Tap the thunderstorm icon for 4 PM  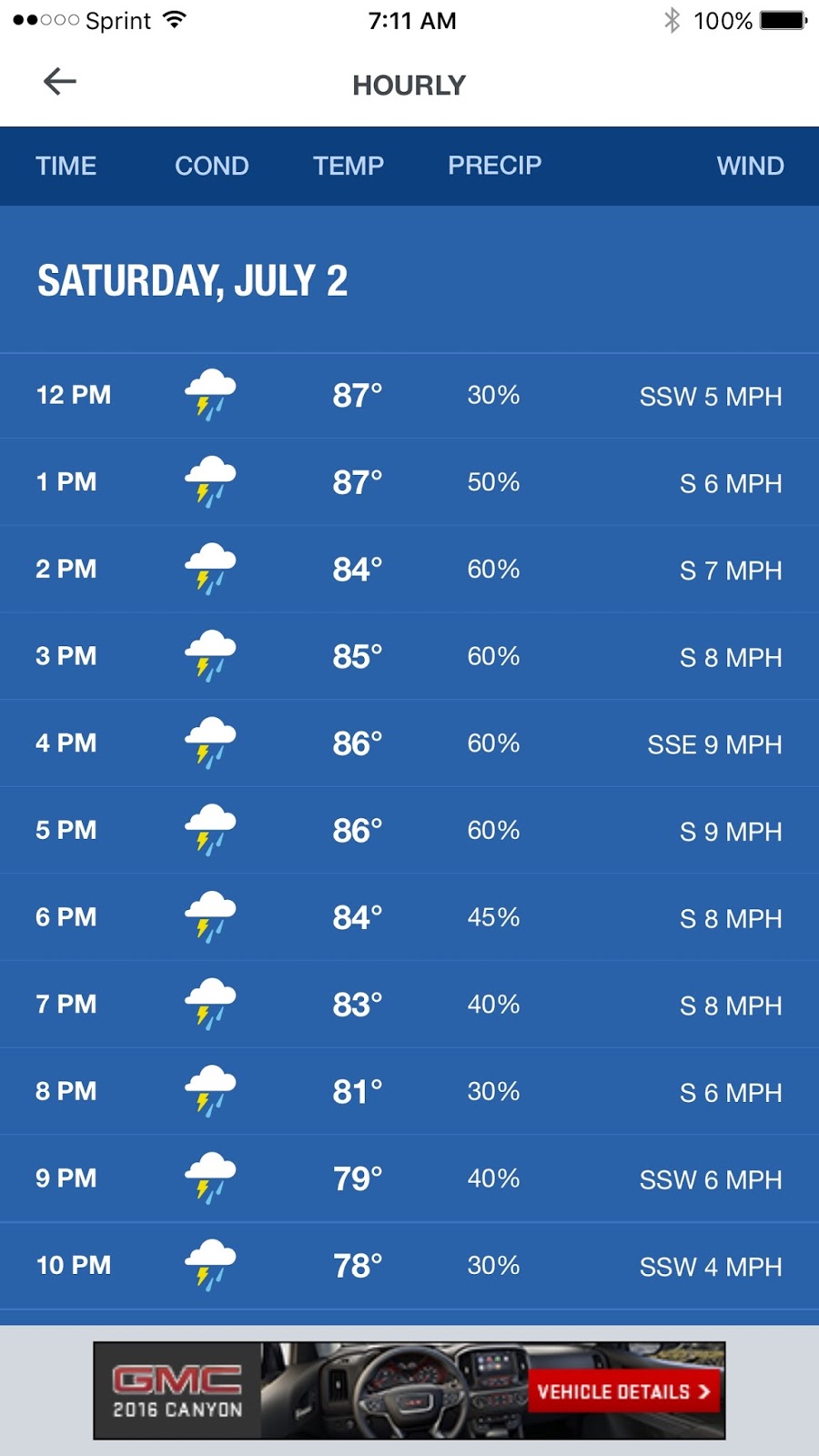210,743
